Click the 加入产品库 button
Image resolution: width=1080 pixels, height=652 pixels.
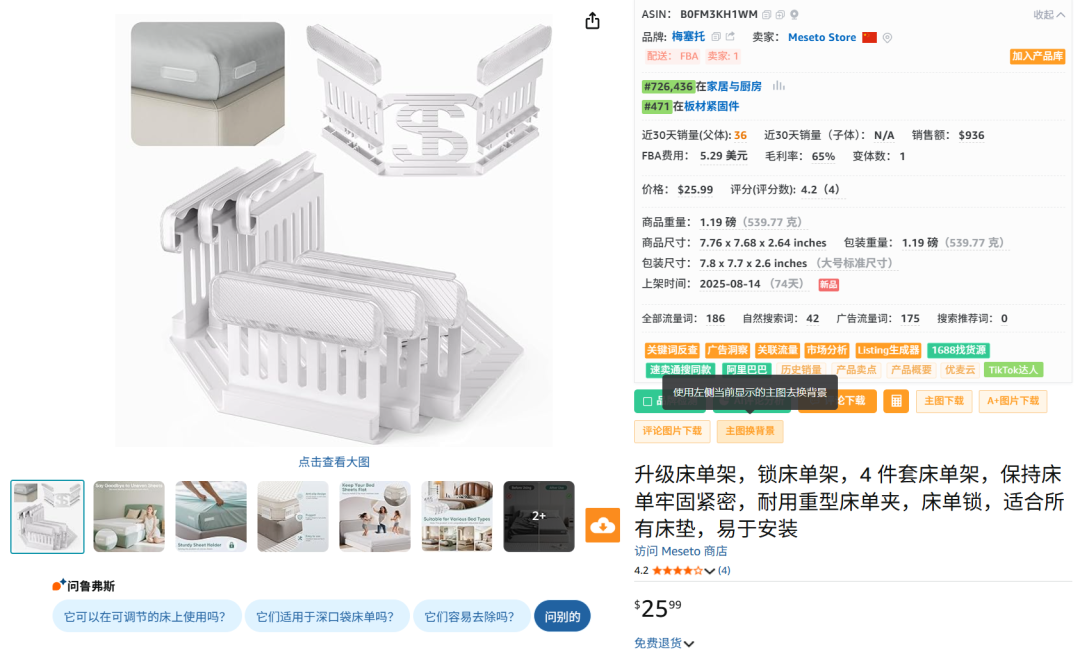(x=1037, y=56)
